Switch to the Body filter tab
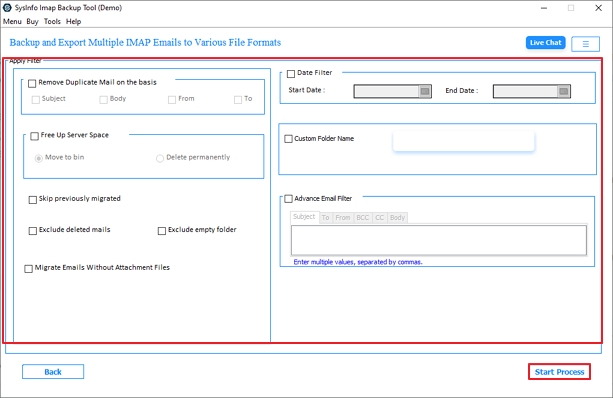 [398, 218]
